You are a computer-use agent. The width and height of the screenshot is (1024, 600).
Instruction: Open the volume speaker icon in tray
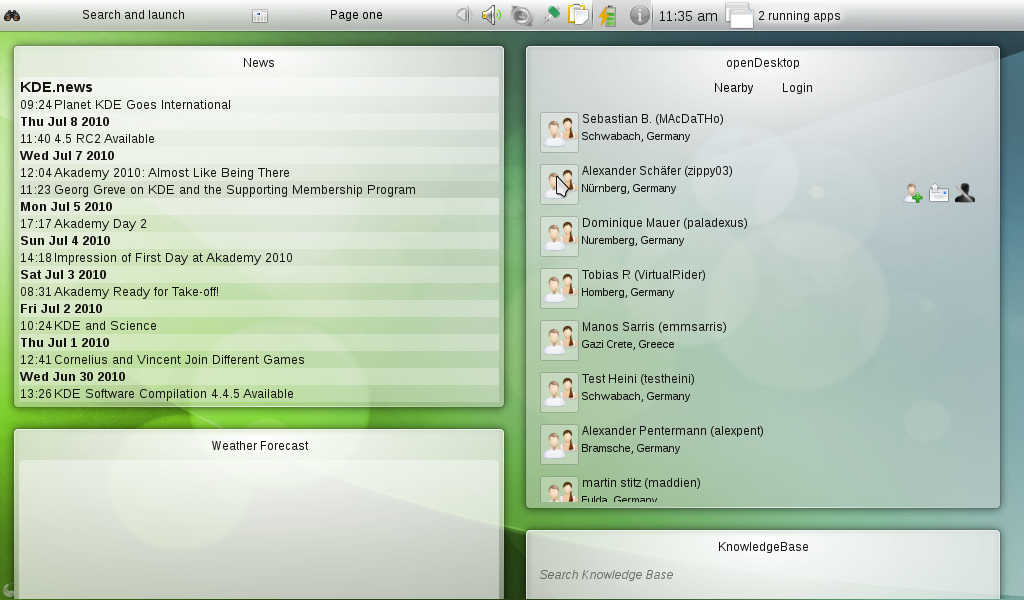(490, 15)
